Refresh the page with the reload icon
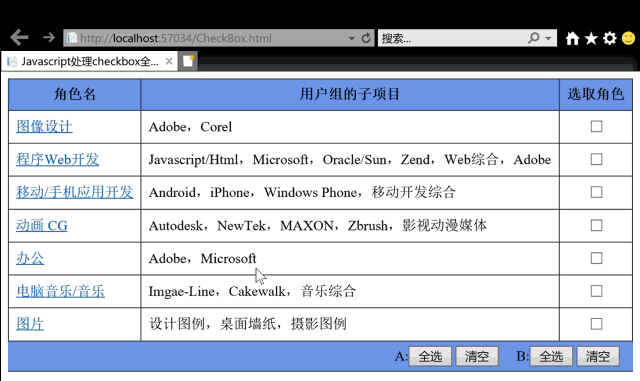The width and height of the screenshot is (640, 381). 366,38
